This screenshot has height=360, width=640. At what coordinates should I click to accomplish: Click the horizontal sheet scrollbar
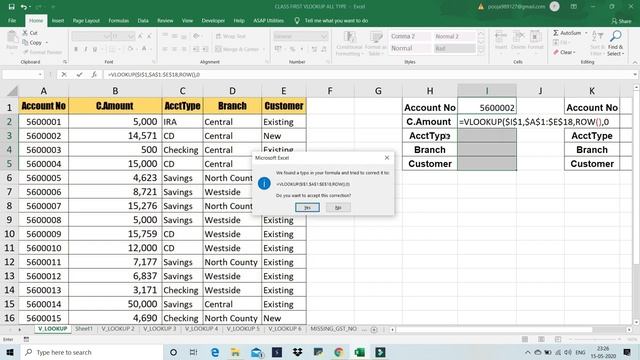point(511,329)
